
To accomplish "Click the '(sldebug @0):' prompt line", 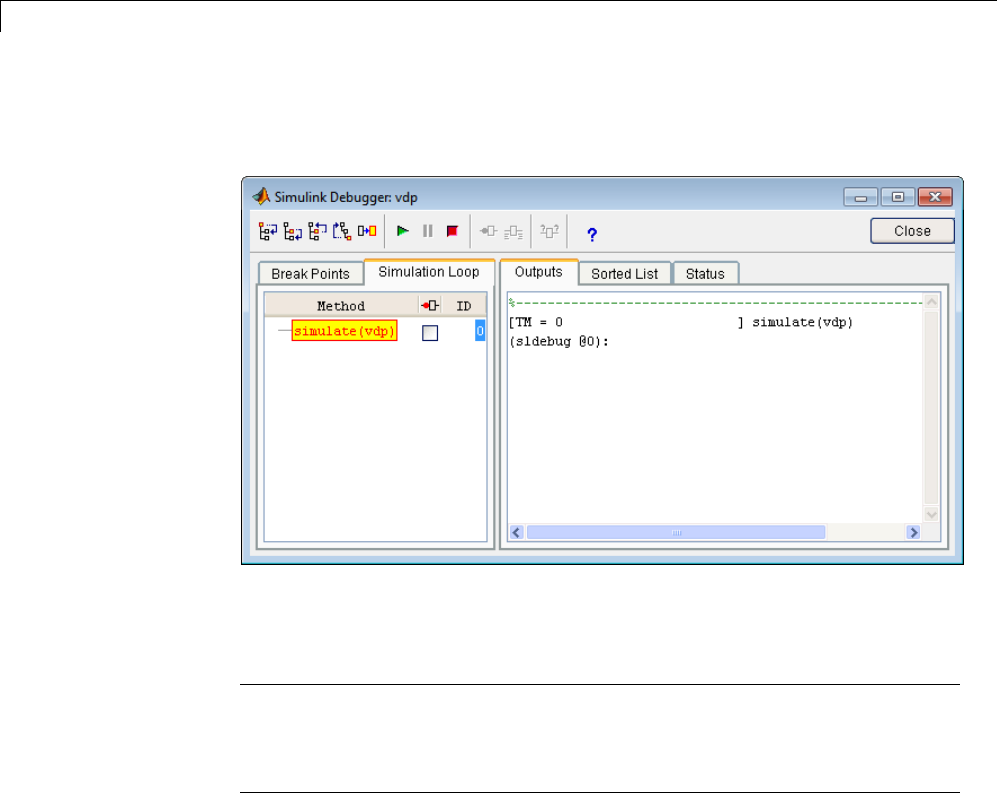I will (x=559, y=341).
